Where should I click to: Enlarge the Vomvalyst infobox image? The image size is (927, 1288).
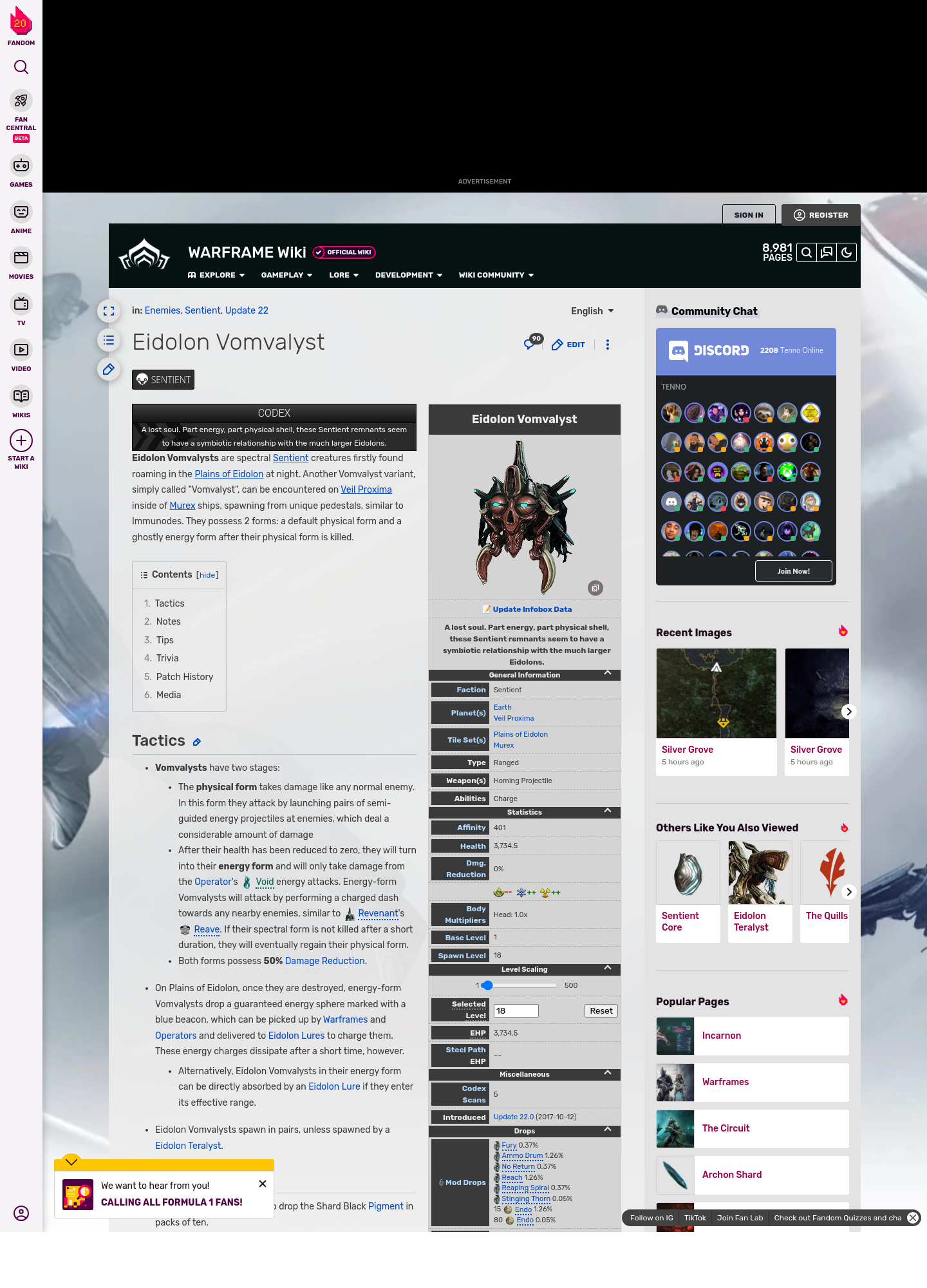[x=595, y=588]
